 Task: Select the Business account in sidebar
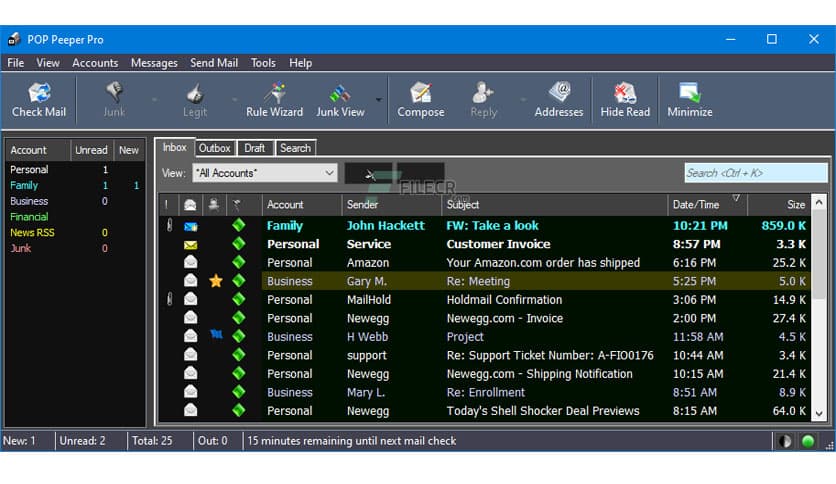(29, 201)
